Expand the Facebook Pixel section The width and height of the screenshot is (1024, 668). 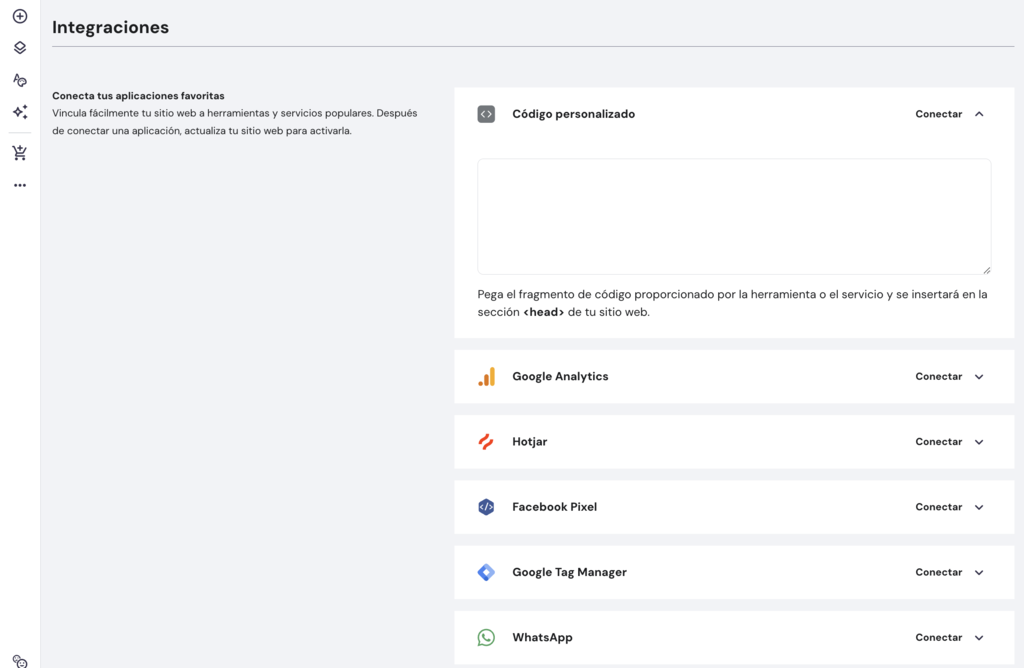pyautogui.click(x=979, y=507)
